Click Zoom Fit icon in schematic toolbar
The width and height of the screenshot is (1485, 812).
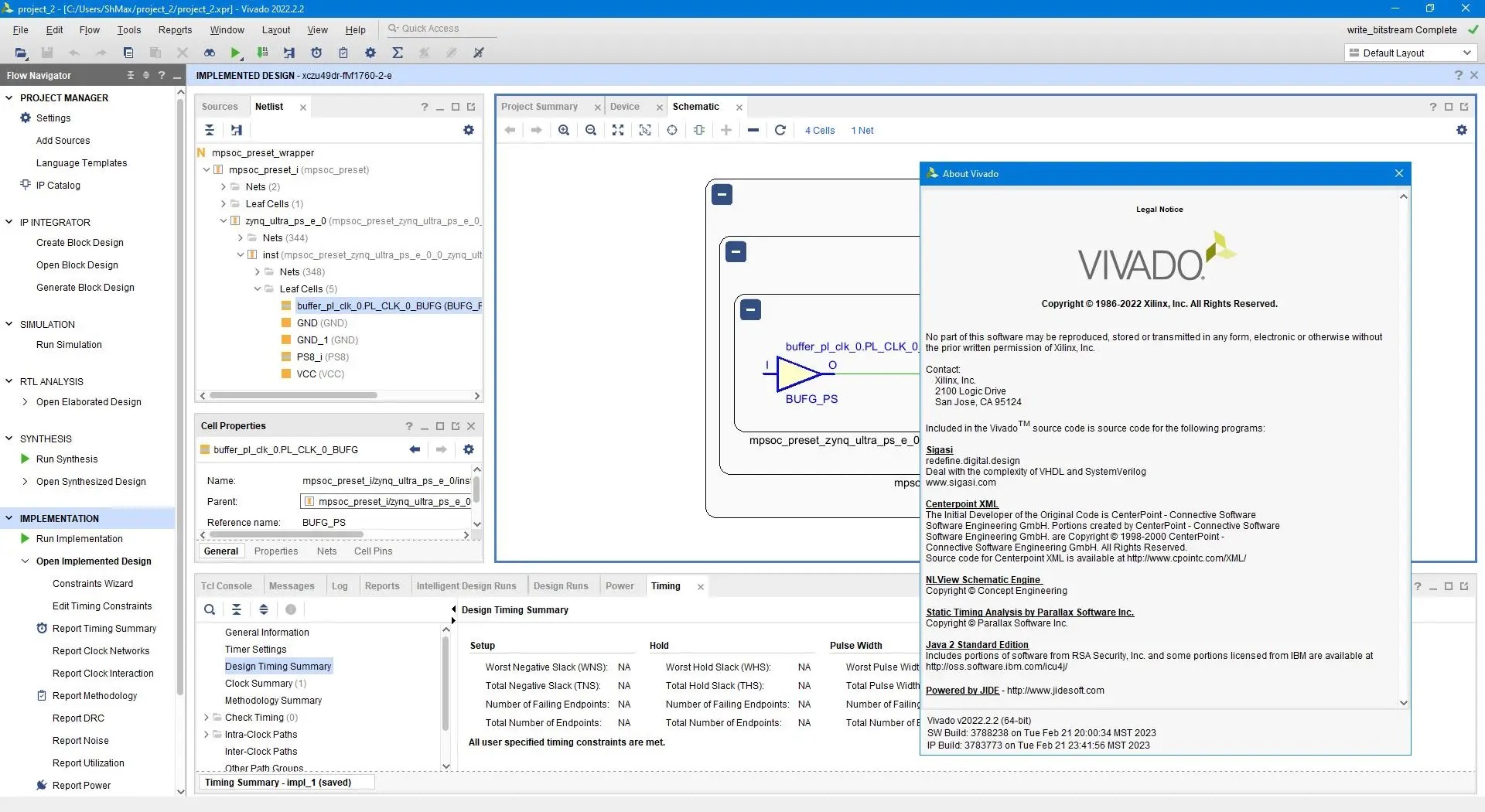click(618, 130)
